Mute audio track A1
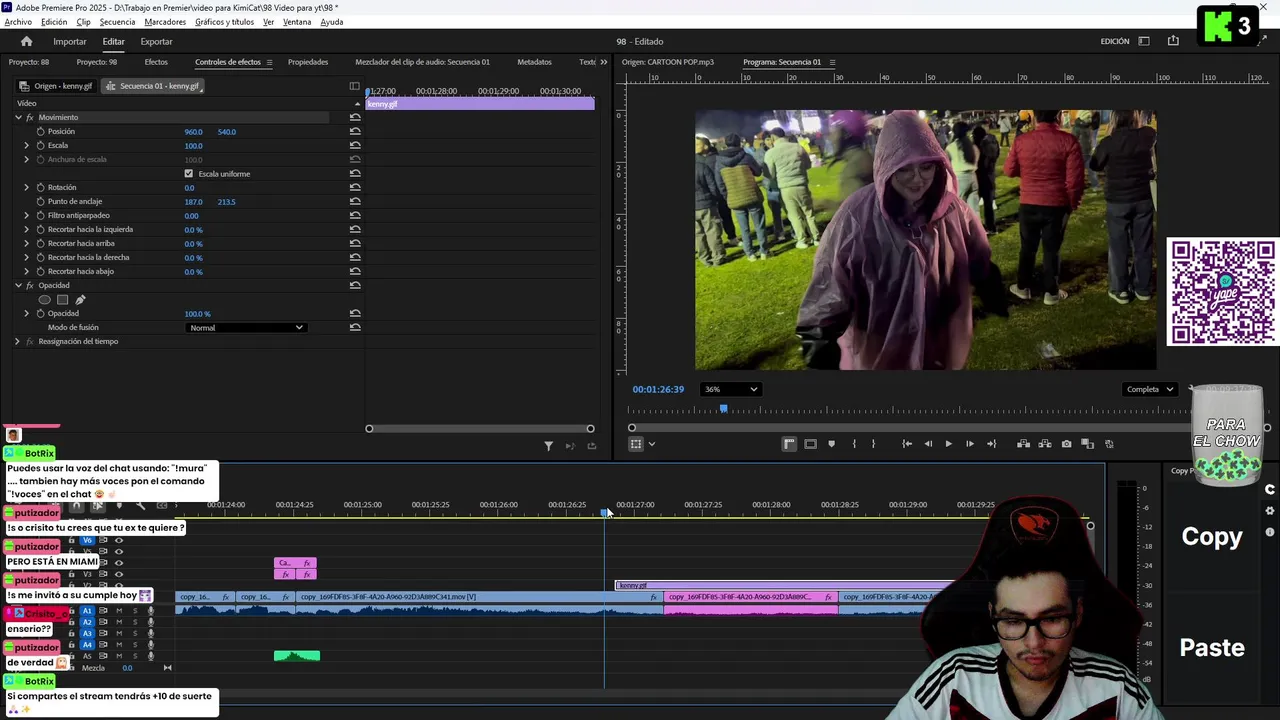This screenshot has width=1280, height=720. point(119,611)
